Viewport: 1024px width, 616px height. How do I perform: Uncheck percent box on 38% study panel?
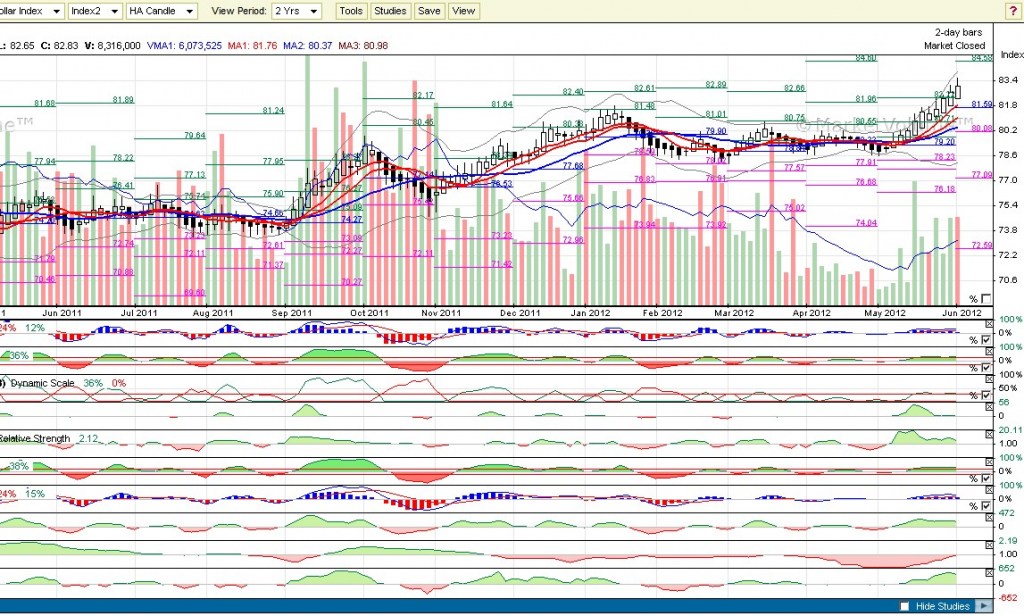coord(986,478)
